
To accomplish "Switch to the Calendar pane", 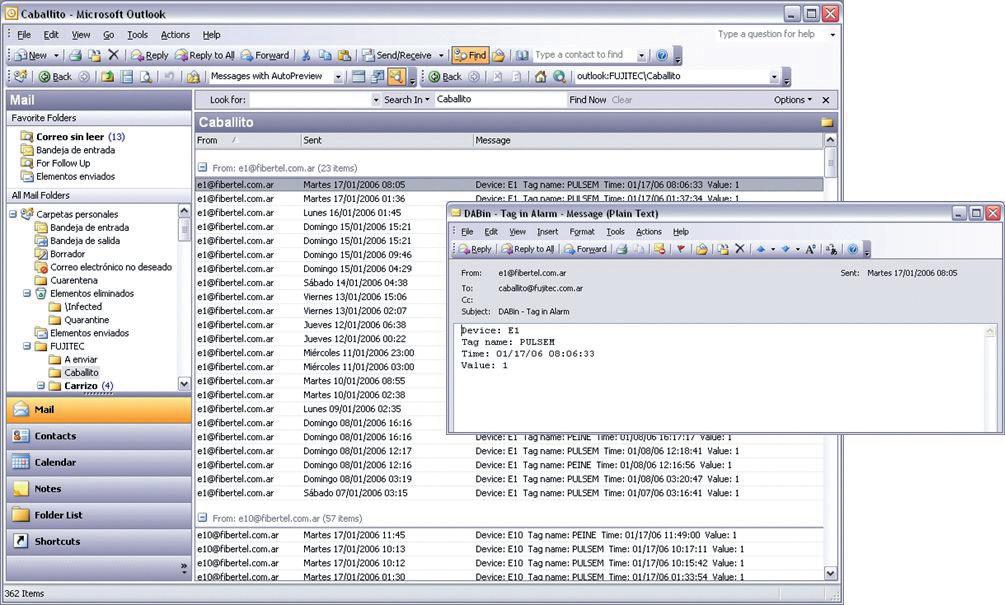I will click(99, 462).
